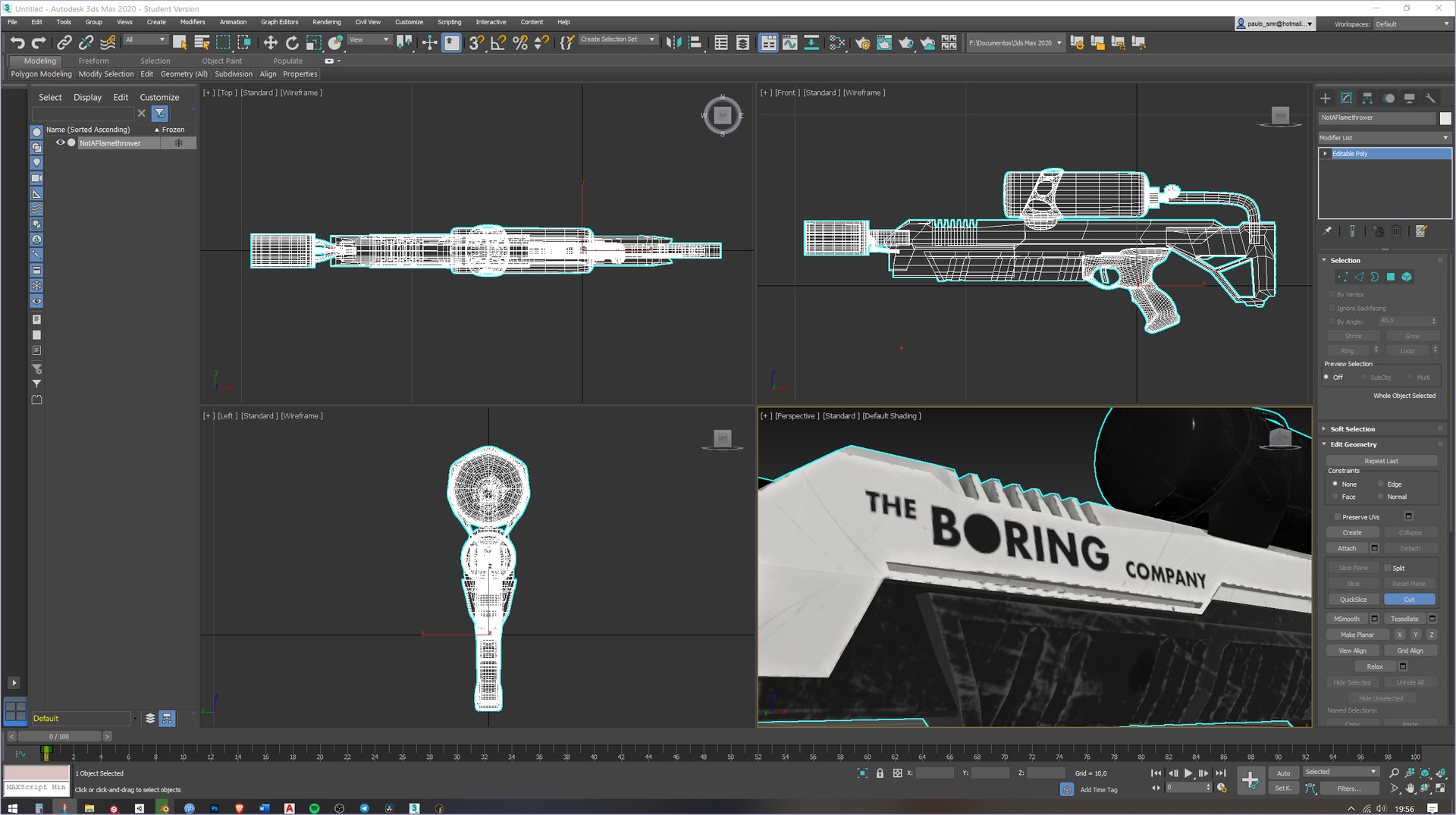Toggle visibility eye of NotAFlamethrower
Screen dimensions: 1456x815
pos(60,143)
